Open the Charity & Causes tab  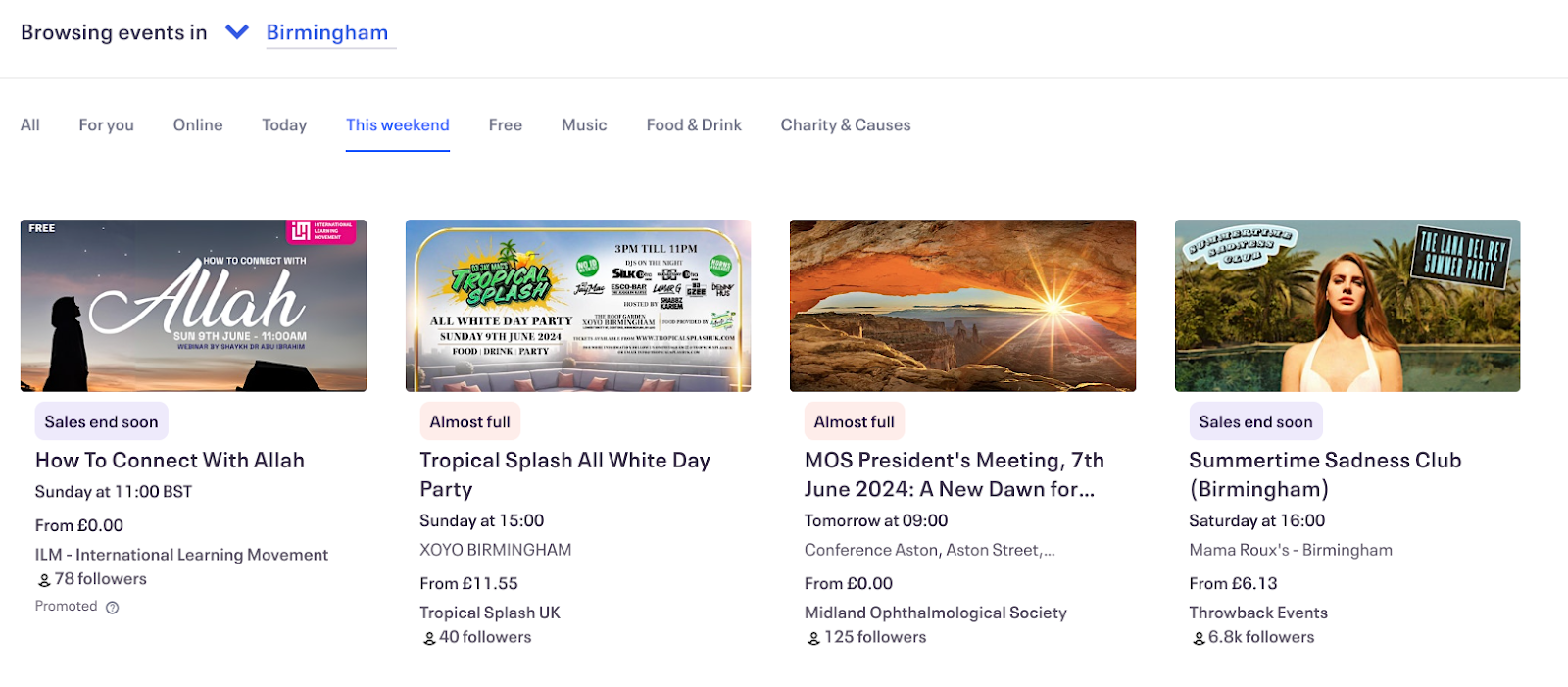[x=846, y=125]
